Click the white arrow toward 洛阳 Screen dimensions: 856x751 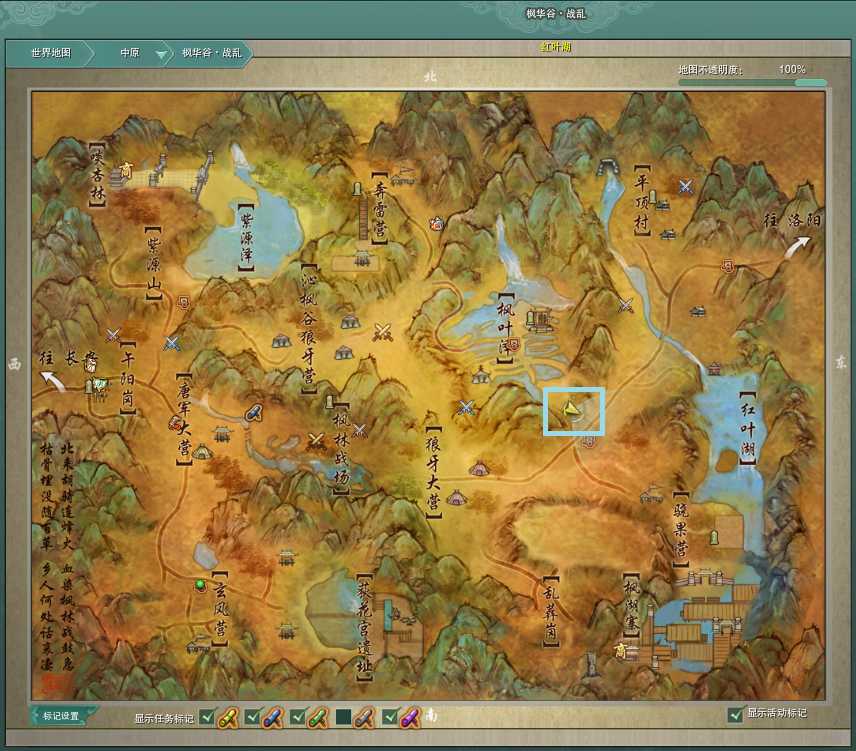(x=799, y=247)
